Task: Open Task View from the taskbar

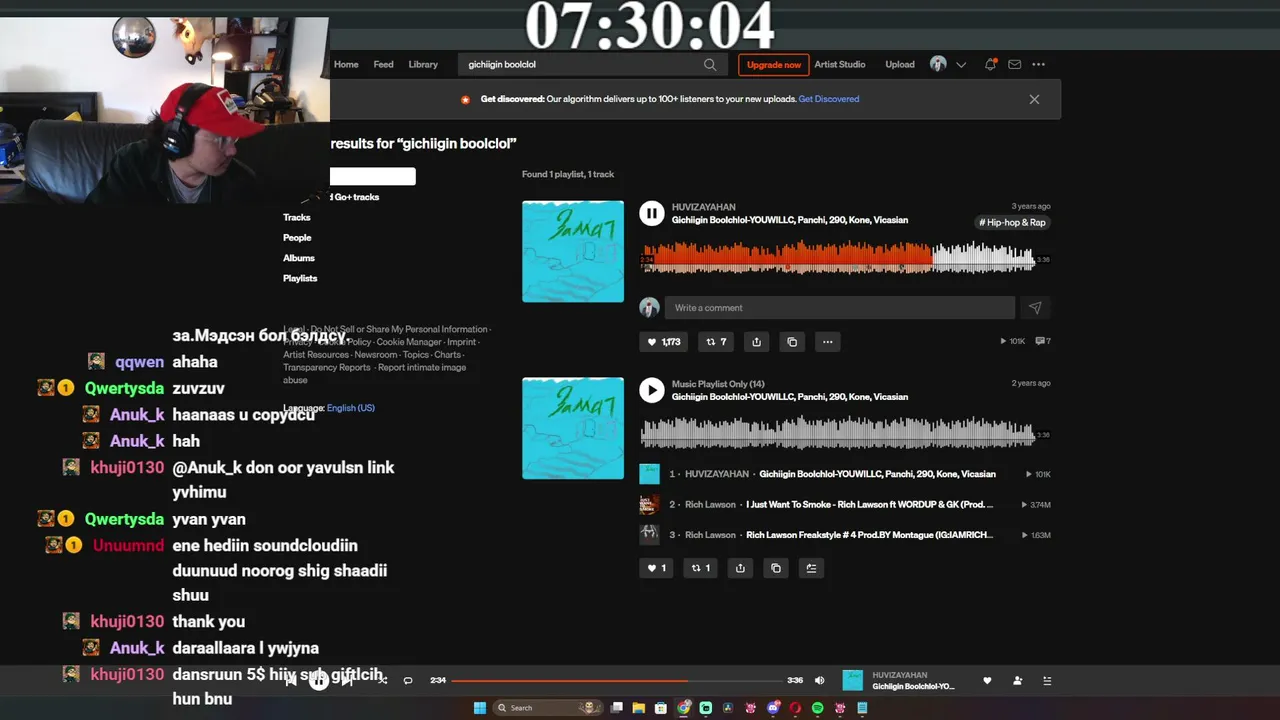Action: pyautogui.click(x=617, y=708)
